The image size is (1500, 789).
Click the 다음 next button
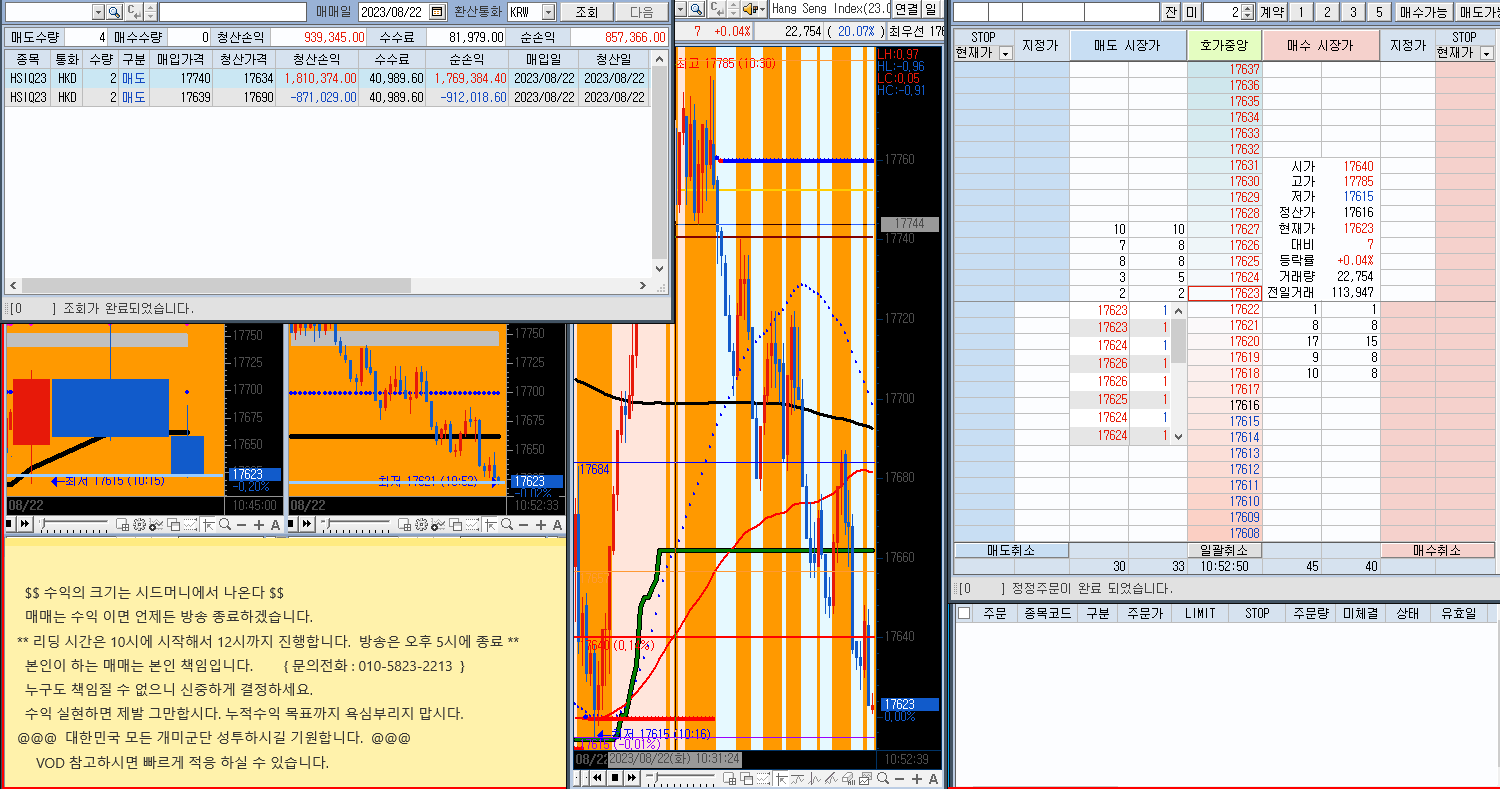[642, 12]
